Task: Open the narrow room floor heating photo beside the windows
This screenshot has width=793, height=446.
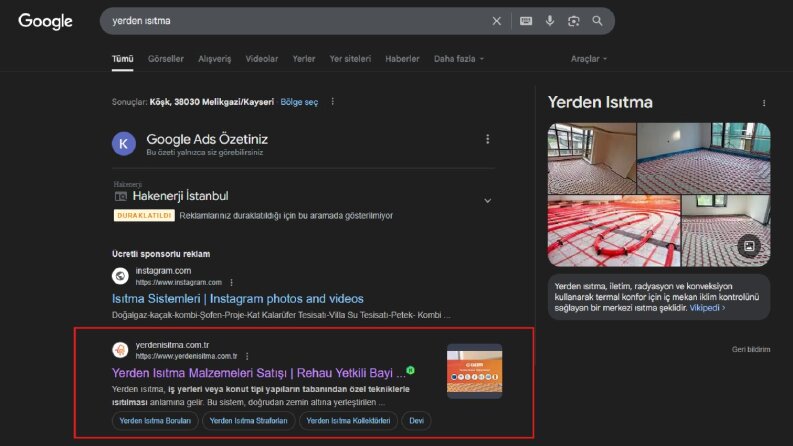Action: point(592,158)
